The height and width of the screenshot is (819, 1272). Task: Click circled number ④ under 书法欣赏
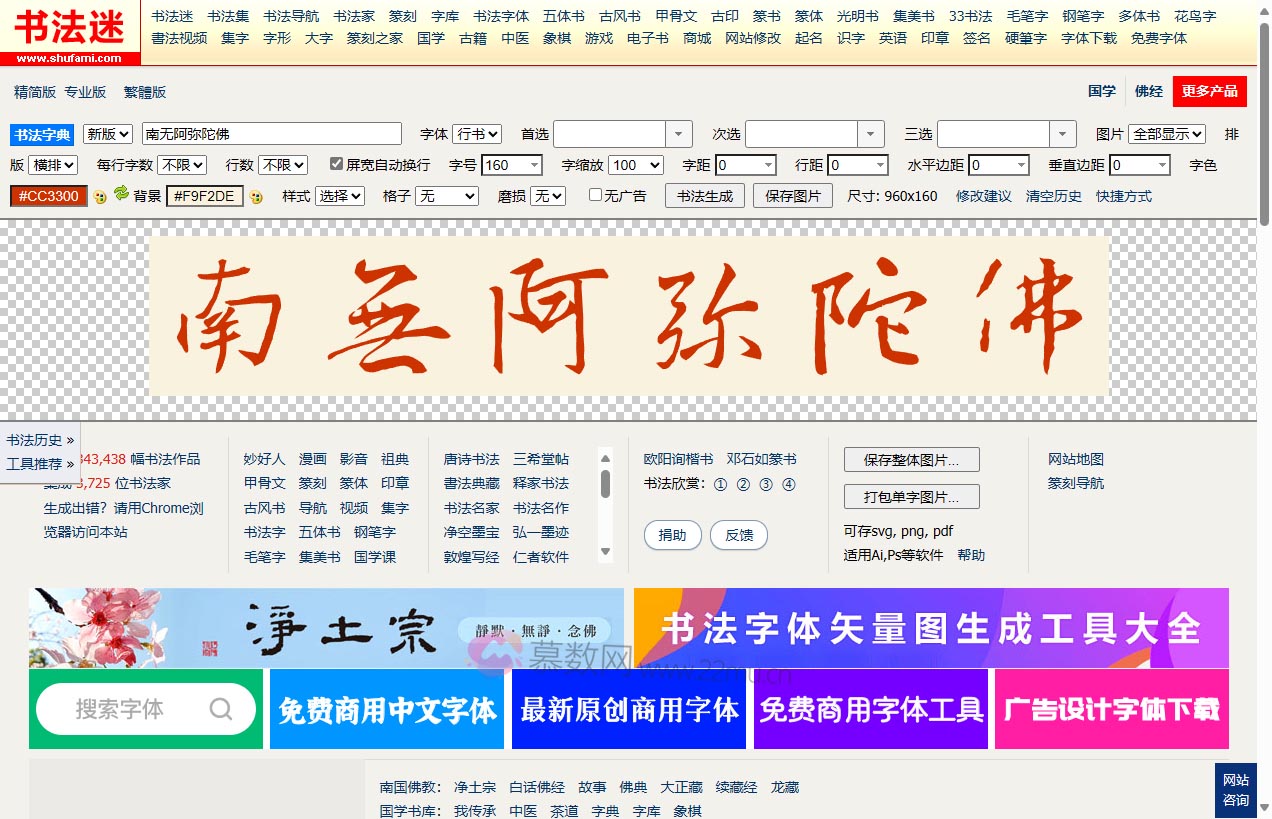click(x=789, y=484)
